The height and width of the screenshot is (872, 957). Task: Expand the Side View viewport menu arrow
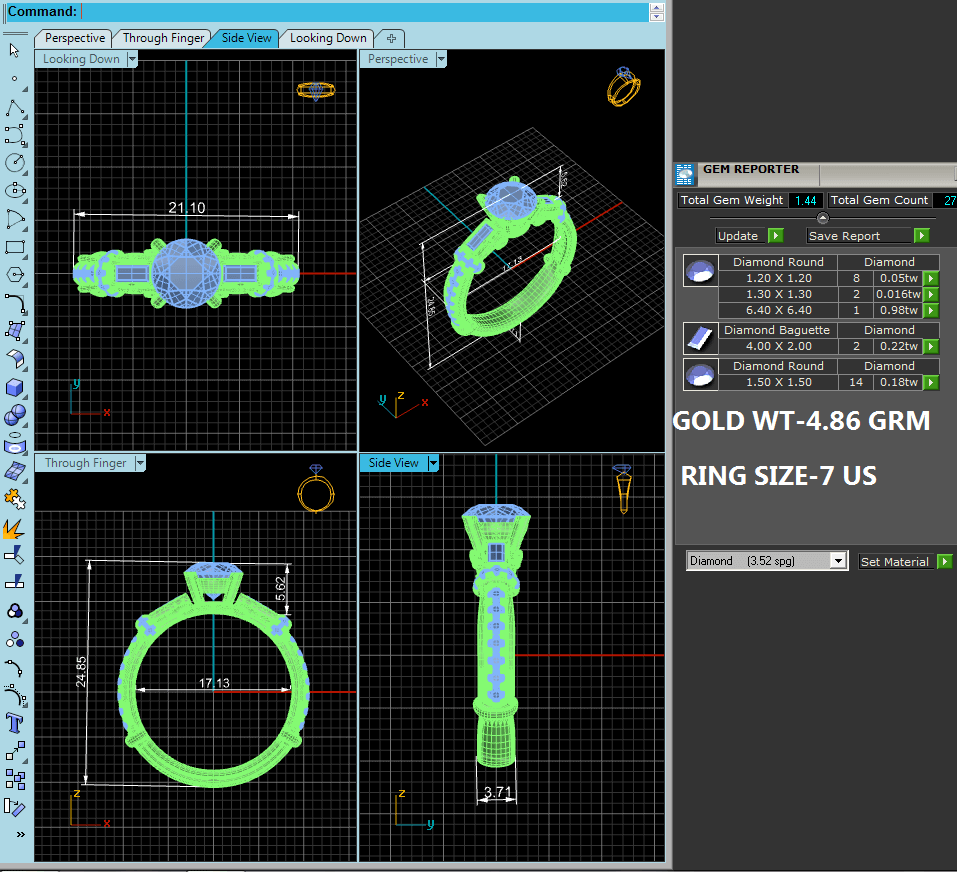(x=433, y=463)
